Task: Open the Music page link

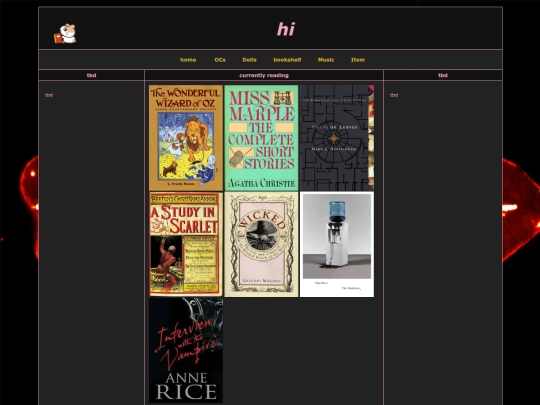Action: pyautogui.click(x=326, y=60)
